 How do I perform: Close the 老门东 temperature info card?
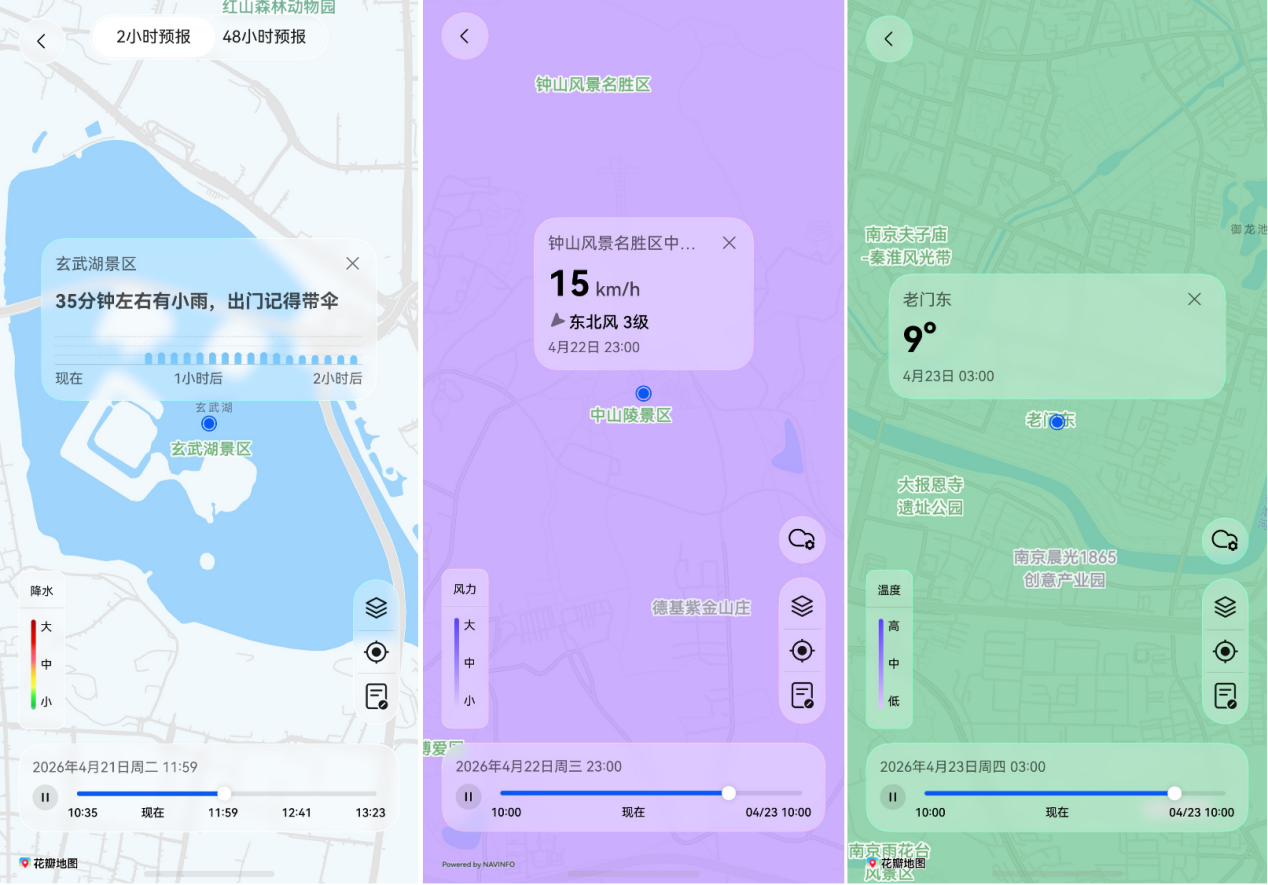click(1194, 298)
